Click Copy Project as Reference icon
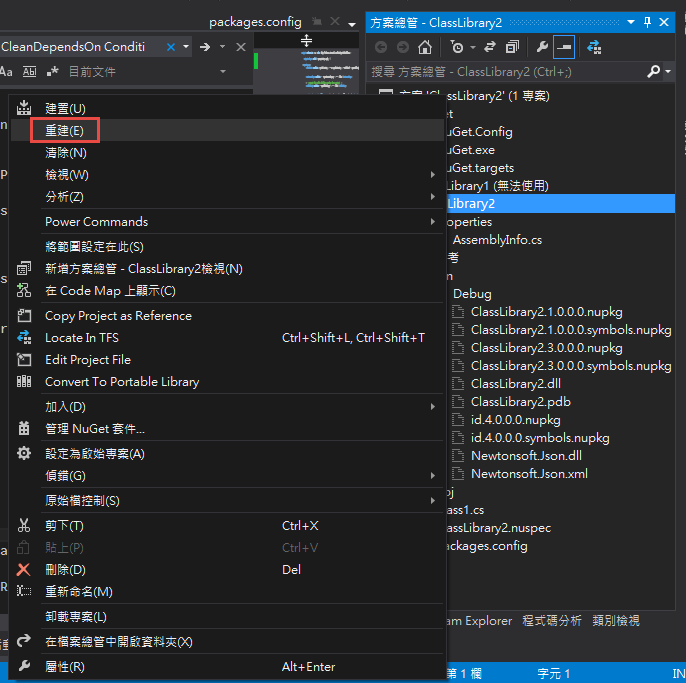This screenshot has height=683, width=686. pos(24,315)
